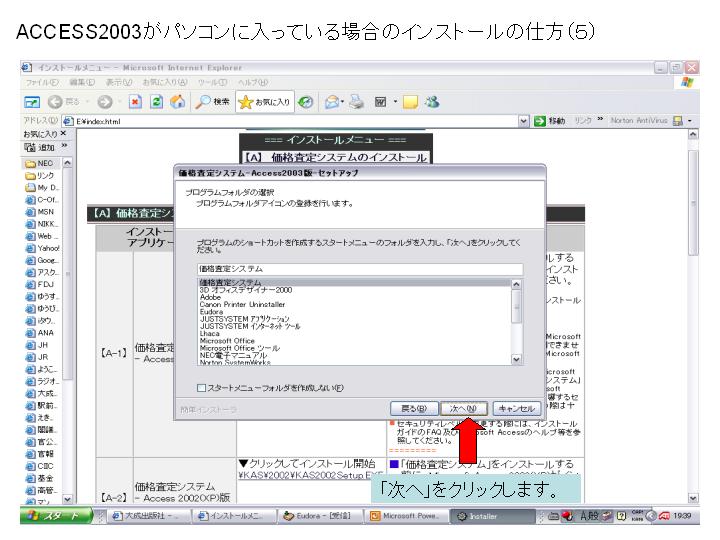Click Add (追加) in Favorites panel
This screenshot has width=720, height=540.
[40, 147]
